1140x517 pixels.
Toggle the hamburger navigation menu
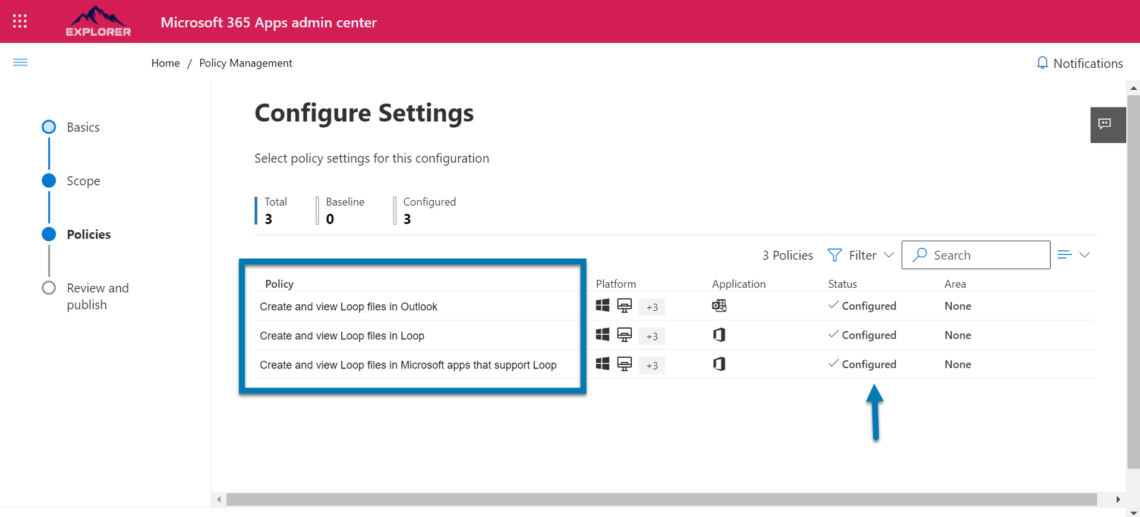pyautogui.click(x=20, y=62)
